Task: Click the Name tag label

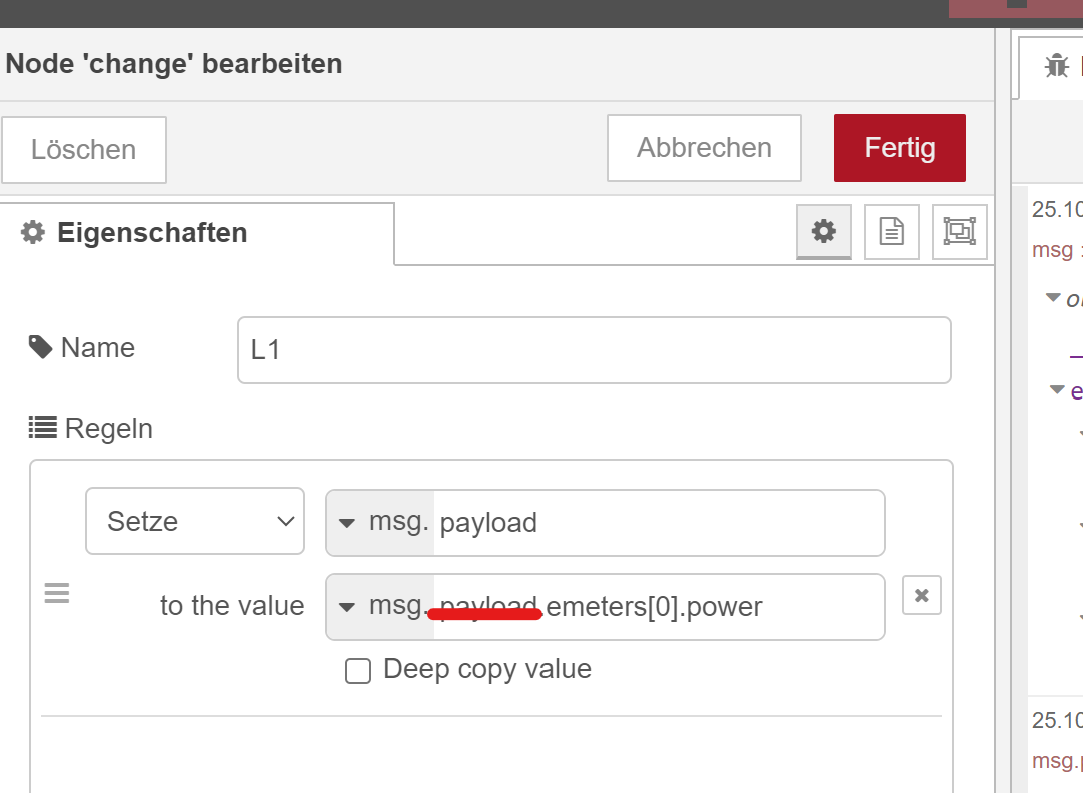Action: [x=82, y=348]
